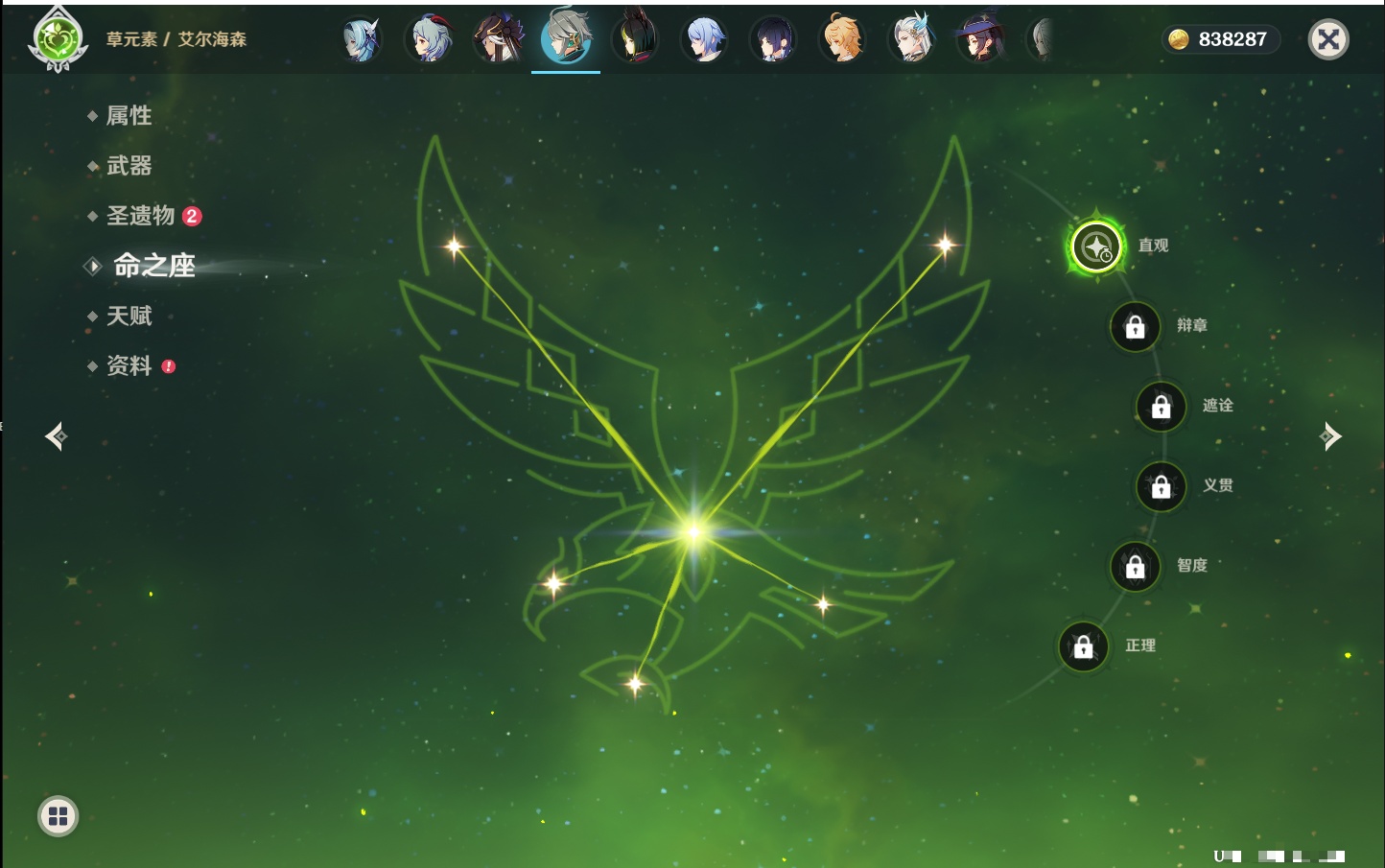Open the activated 直观 constellation node
1385x868 pixels.
point(1096,246)
